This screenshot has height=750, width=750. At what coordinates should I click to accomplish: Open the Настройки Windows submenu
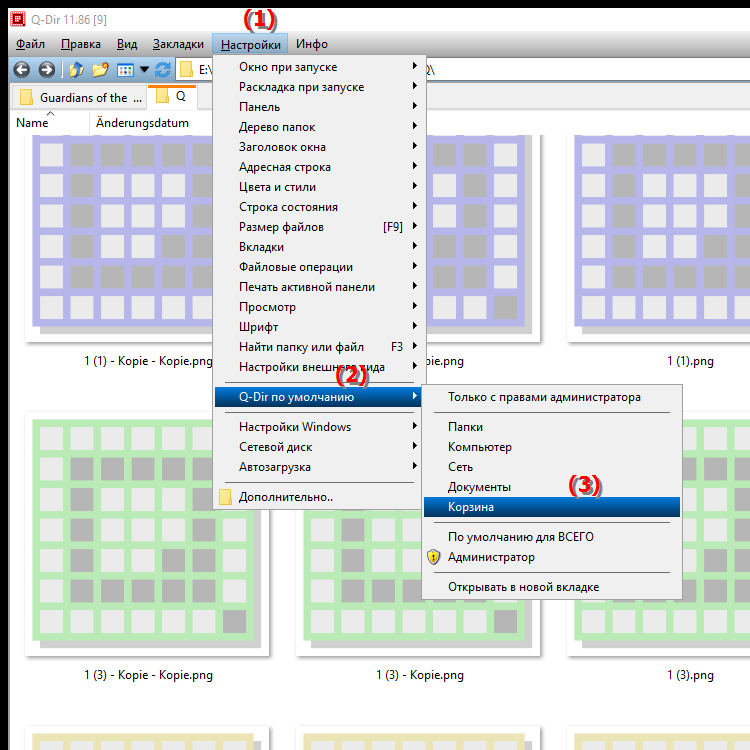tap(318, 427)
